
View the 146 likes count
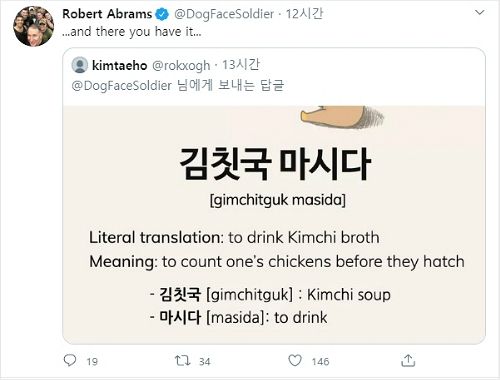(320, 362)
